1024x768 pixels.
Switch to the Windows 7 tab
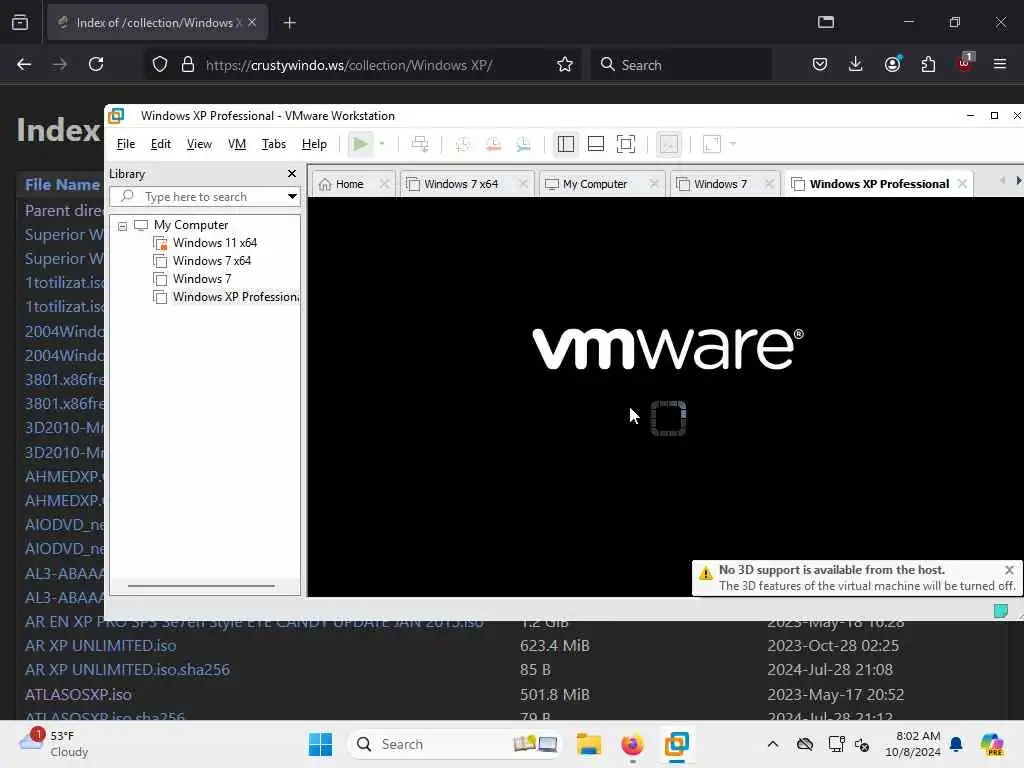[x=720, y=184]
